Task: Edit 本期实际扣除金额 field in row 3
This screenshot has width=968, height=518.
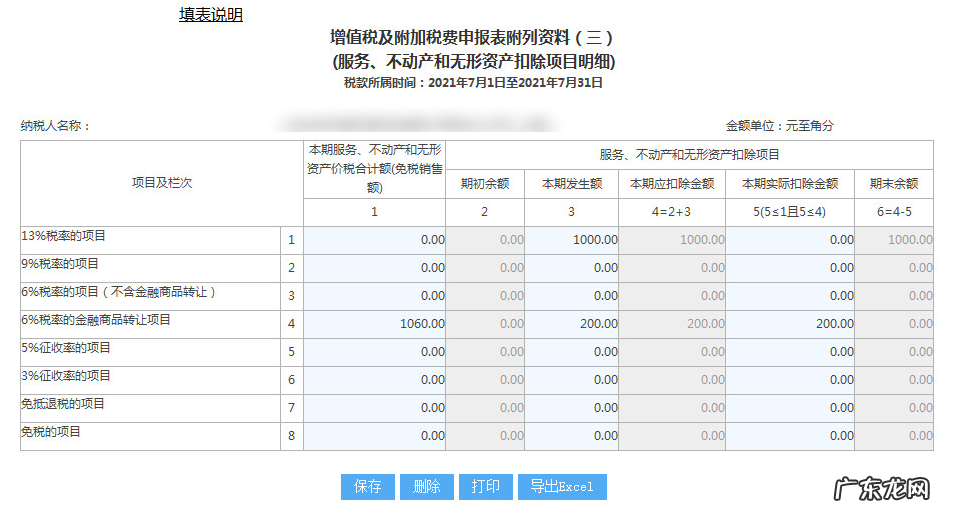Action: pos(790,296)
